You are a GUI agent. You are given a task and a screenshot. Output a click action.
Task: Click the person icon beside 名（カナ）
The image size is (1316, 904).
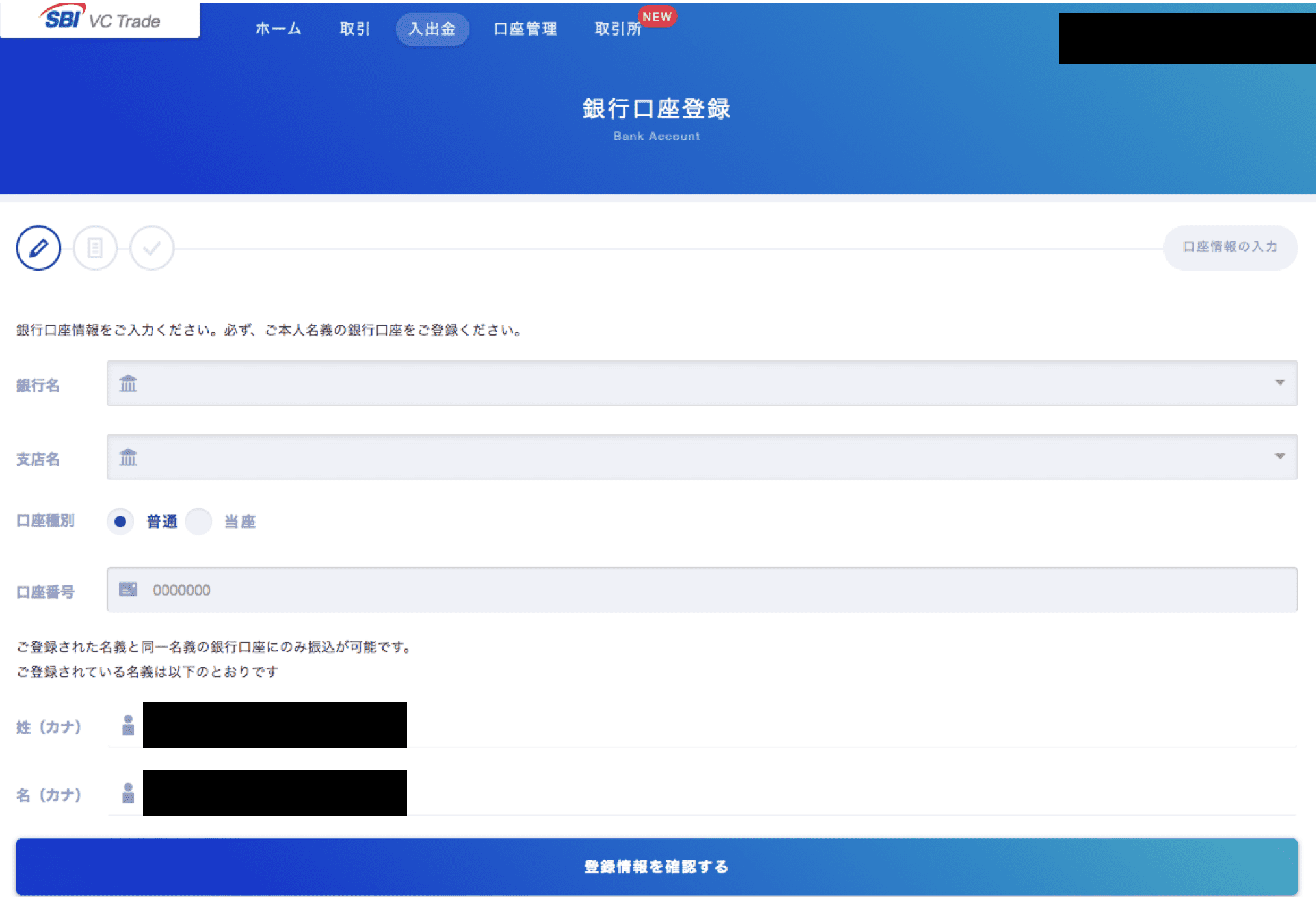(128, 793)
